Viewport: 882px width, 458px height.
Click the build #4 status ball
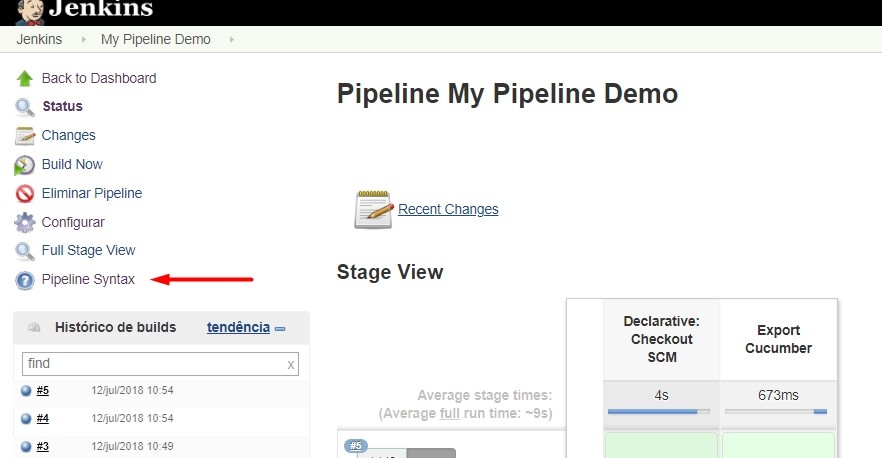26,419
